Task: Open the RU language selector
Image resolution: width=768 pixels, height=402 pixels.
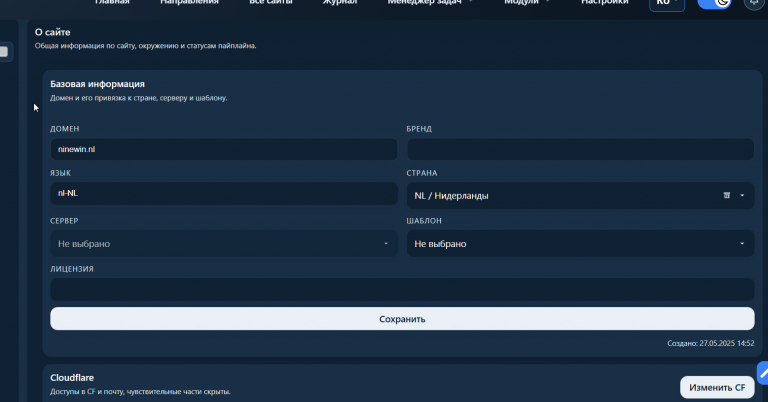Action: [667, 3]
